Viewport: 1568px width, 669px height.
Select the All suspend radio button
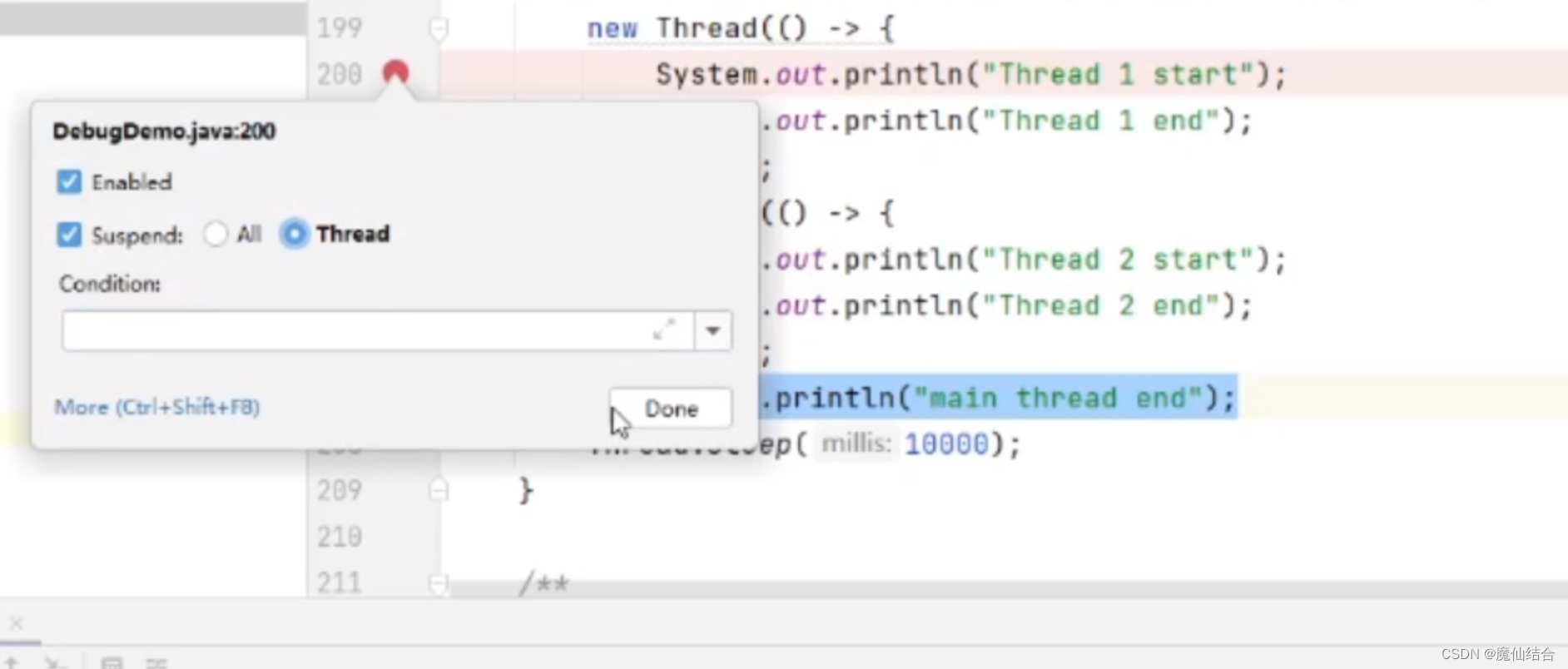[x=216, y=234]
